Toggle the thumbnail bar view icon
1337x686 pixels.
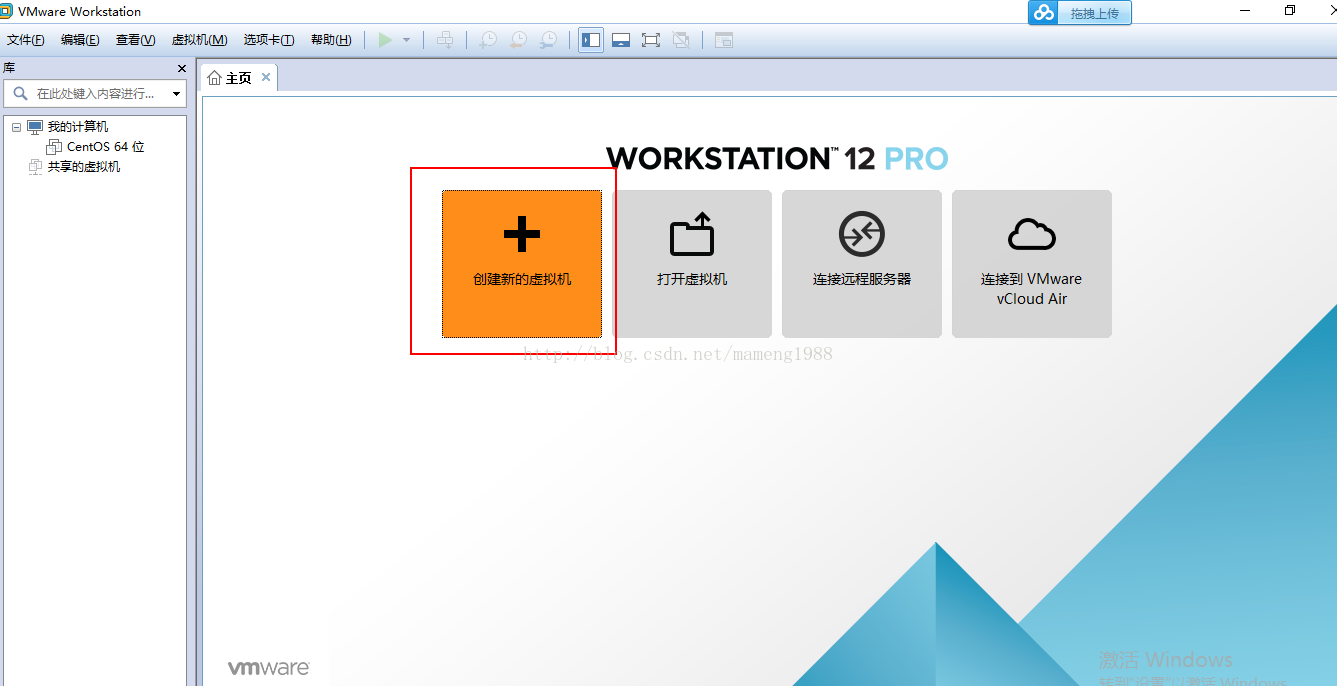[621, 40]
